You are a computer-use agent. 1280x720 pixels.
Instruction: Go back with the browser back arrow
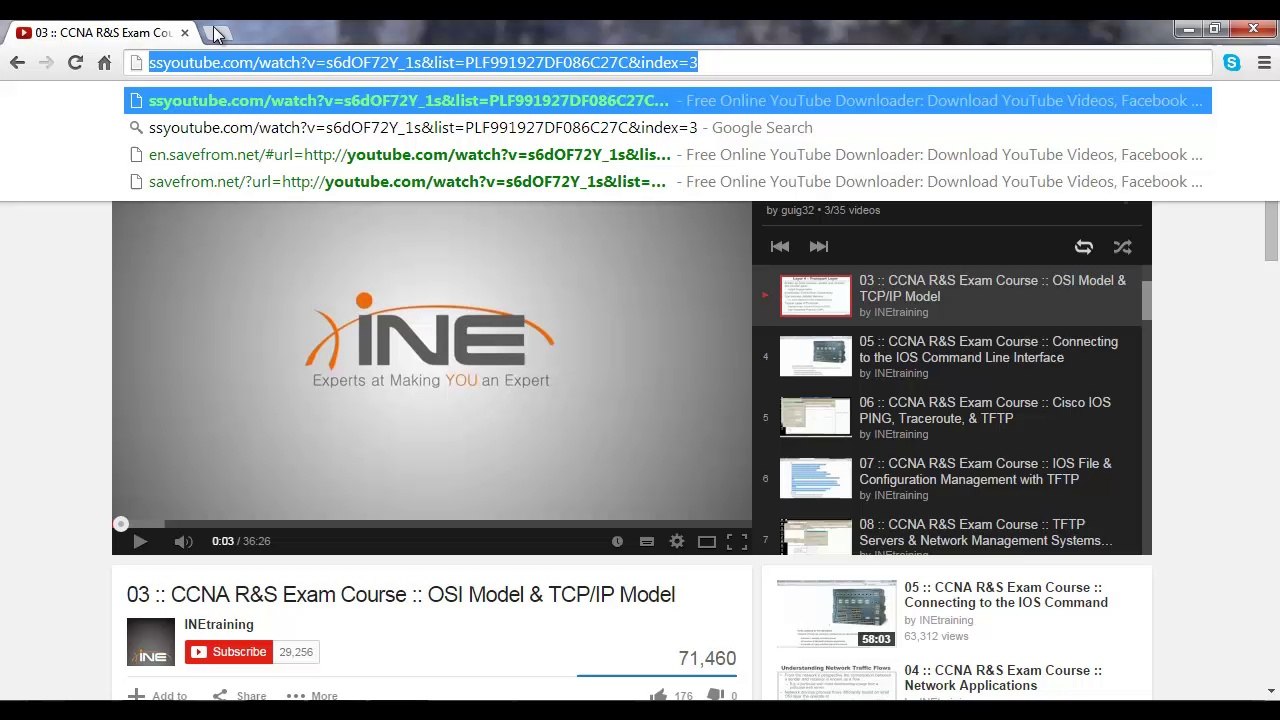click(x=17, y=63)
